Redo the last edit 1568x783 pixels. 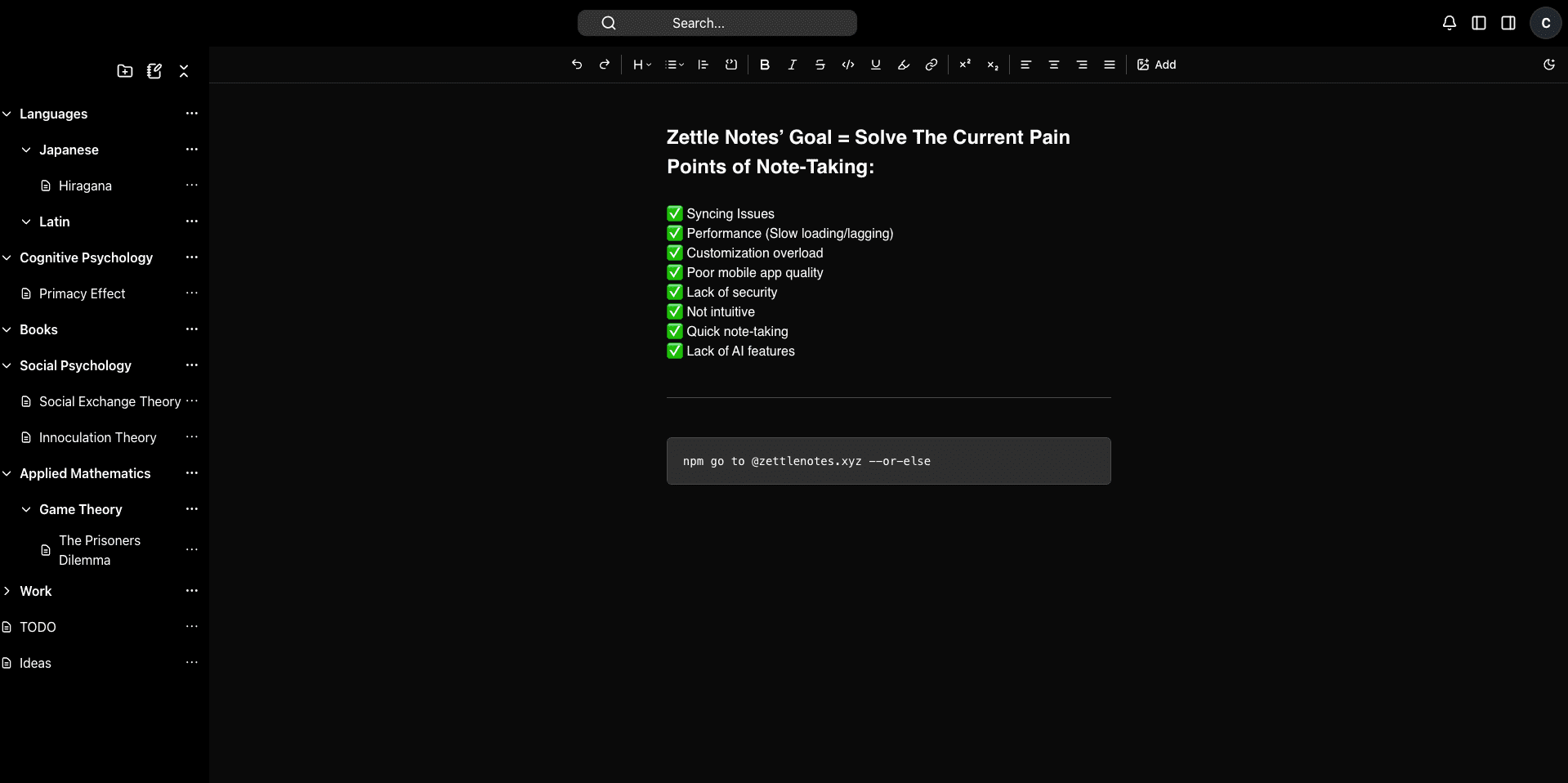pyautogui.click(x=605, y=65)
